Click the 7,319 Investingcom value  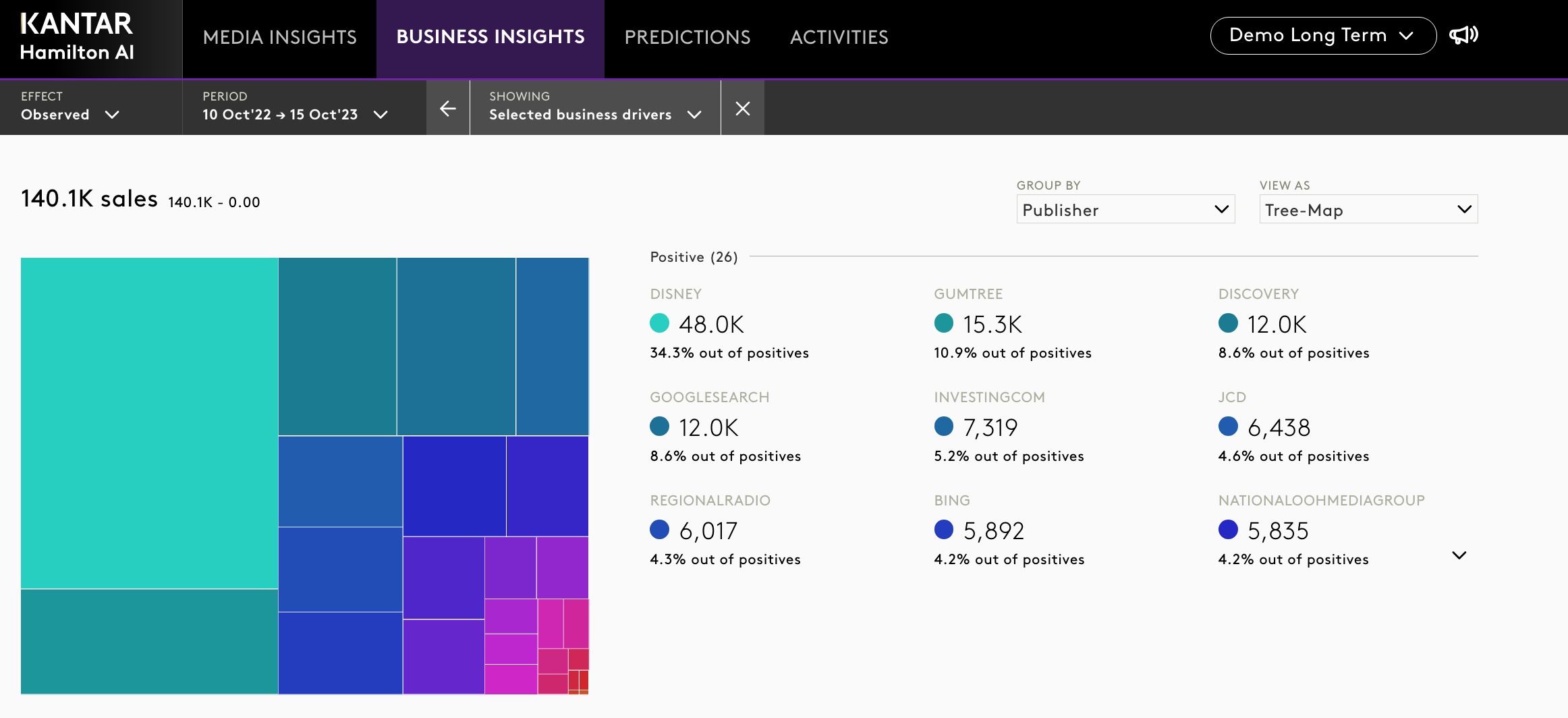(x=990, y=428)
